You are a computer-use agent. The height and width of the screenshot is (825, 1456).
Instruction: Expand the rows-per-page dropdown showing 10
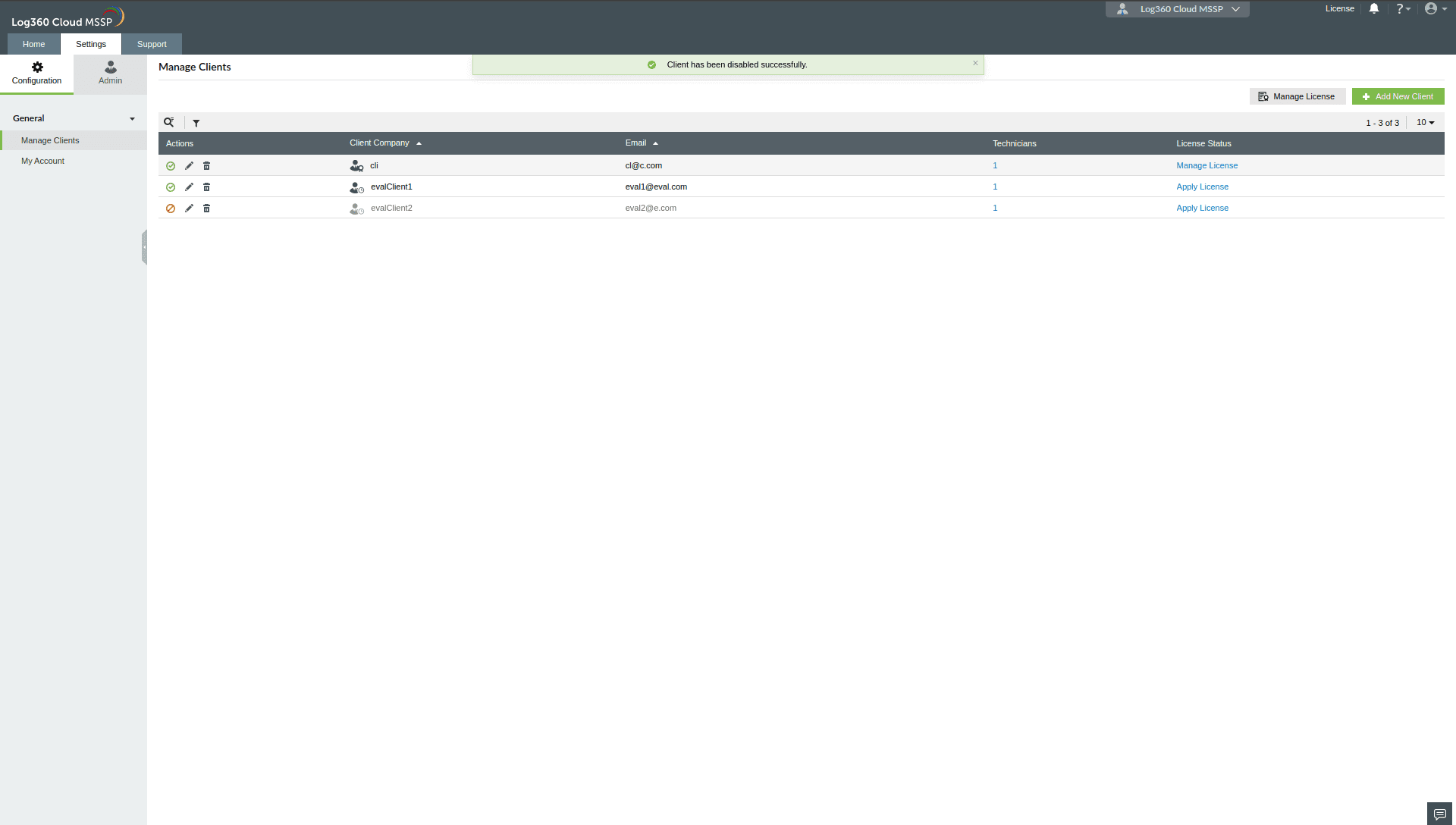pos(1425,122)
